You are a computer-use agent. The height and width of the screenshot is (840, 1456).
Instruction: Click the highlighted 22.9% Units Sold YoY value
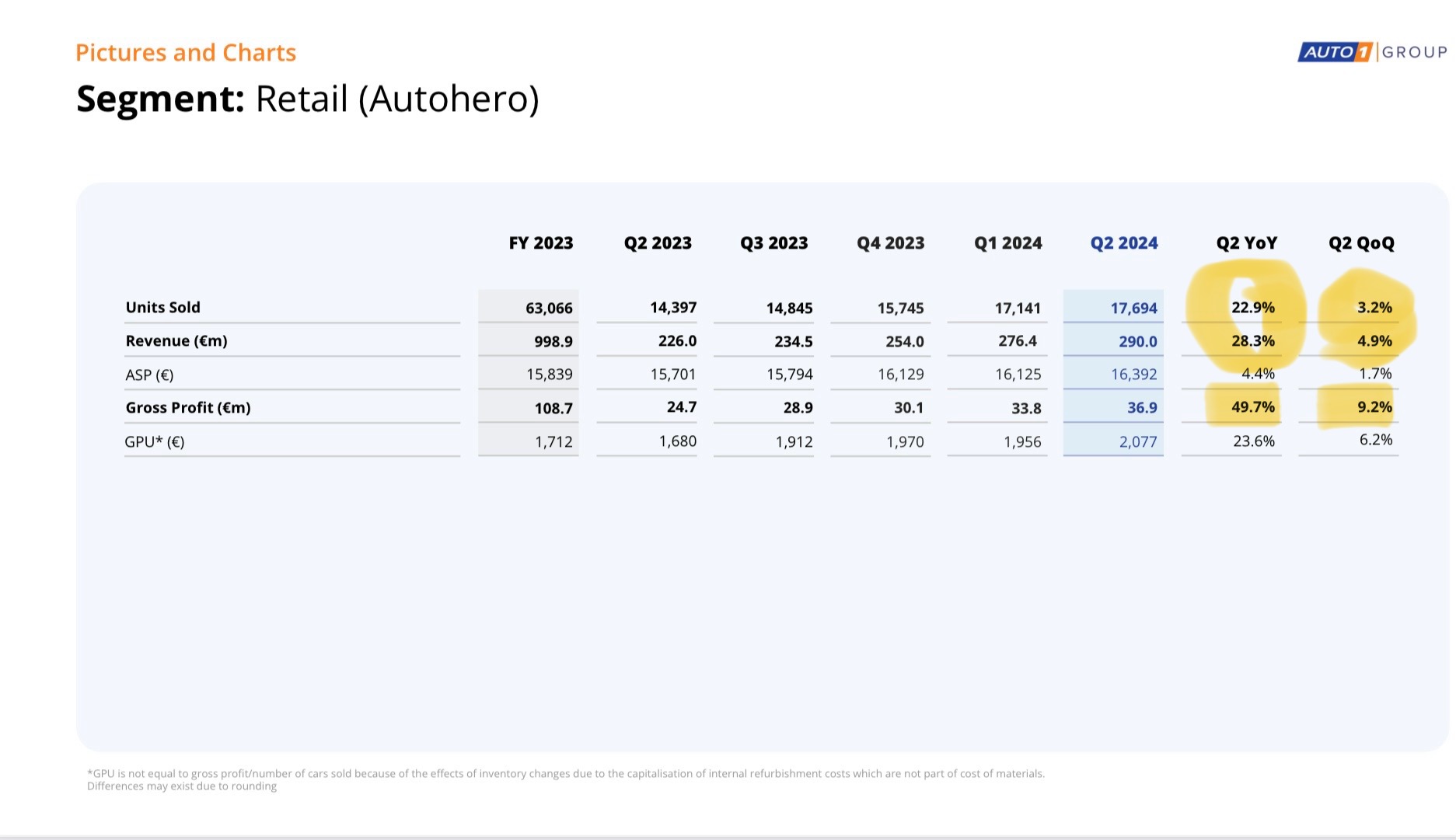pyautogui.click(x=1252, y=308)
